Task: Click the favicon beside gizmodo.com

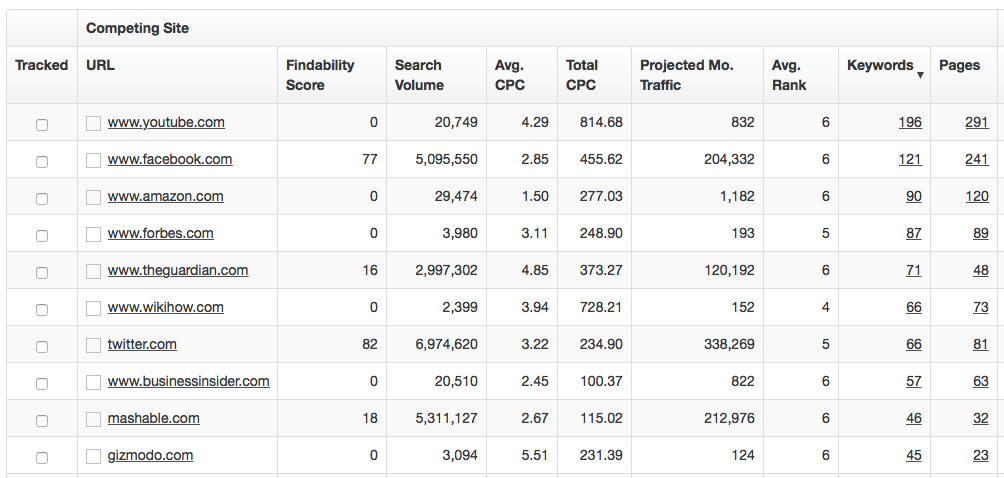Action: [93, 456]
